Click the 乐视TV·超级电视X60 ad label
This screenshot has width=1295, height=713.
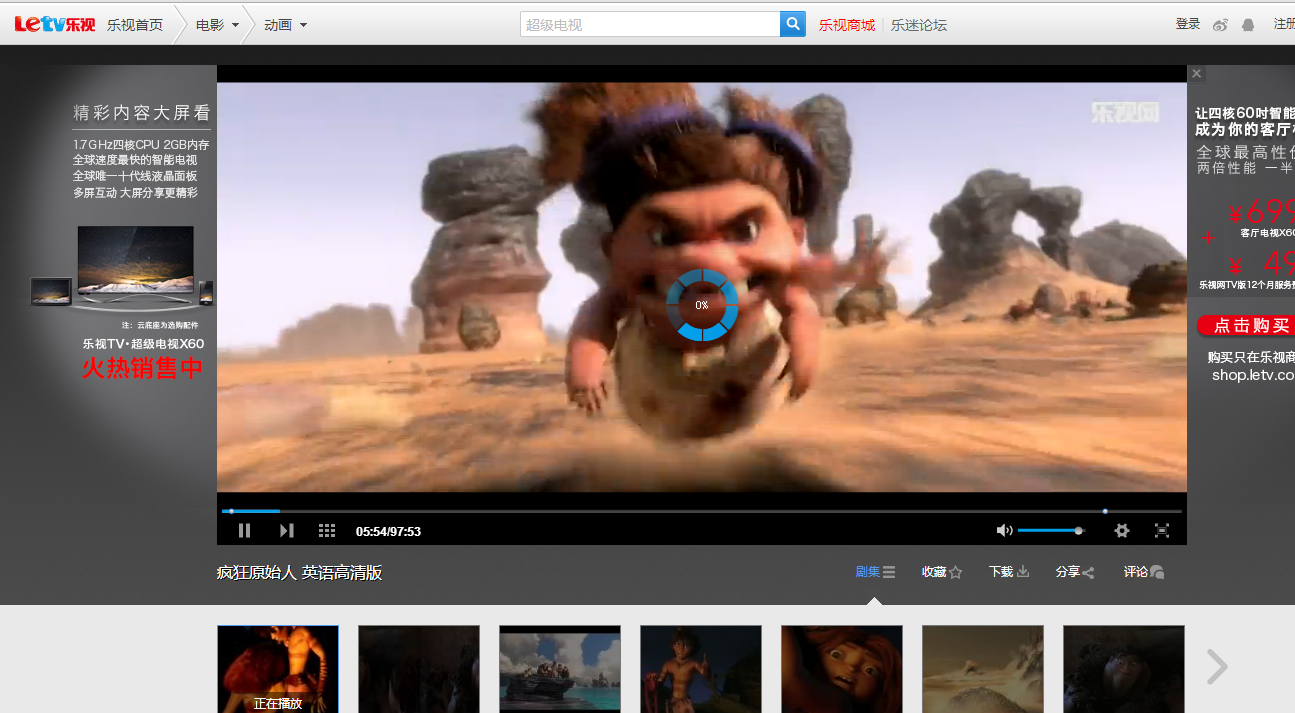[x=143, y=344]
